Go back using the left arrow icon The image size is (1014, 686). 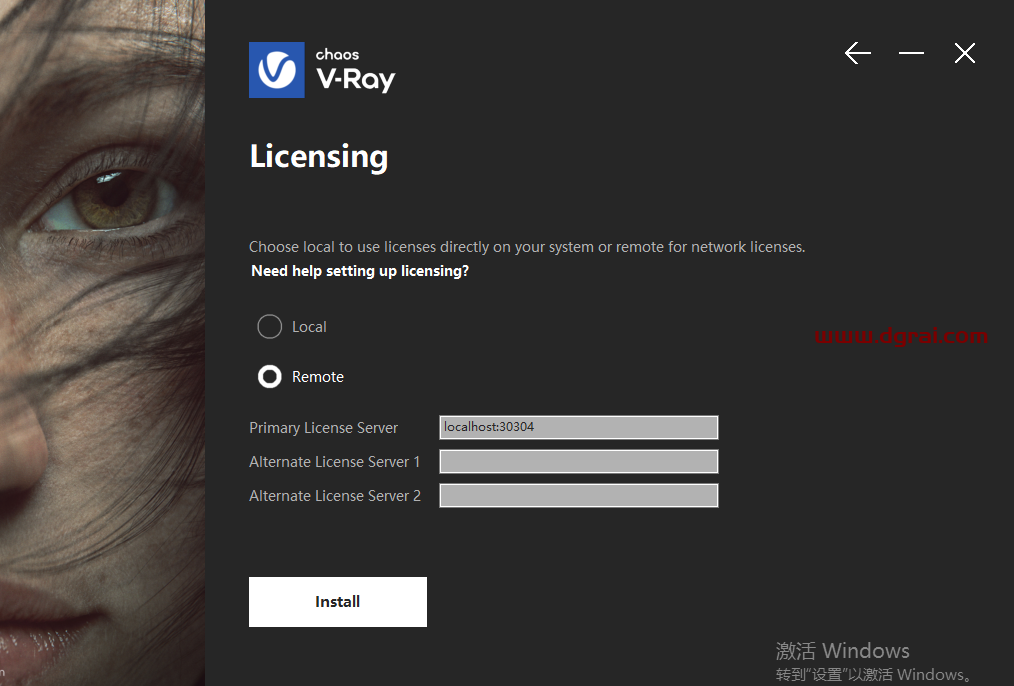tap(857, 53)
